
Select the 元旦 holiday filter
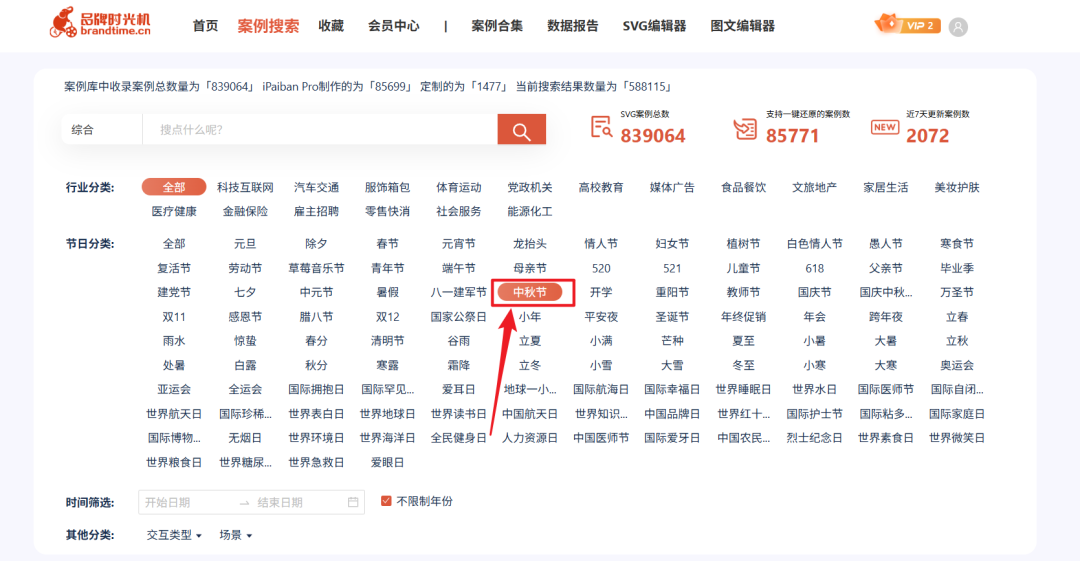[245, 244]
